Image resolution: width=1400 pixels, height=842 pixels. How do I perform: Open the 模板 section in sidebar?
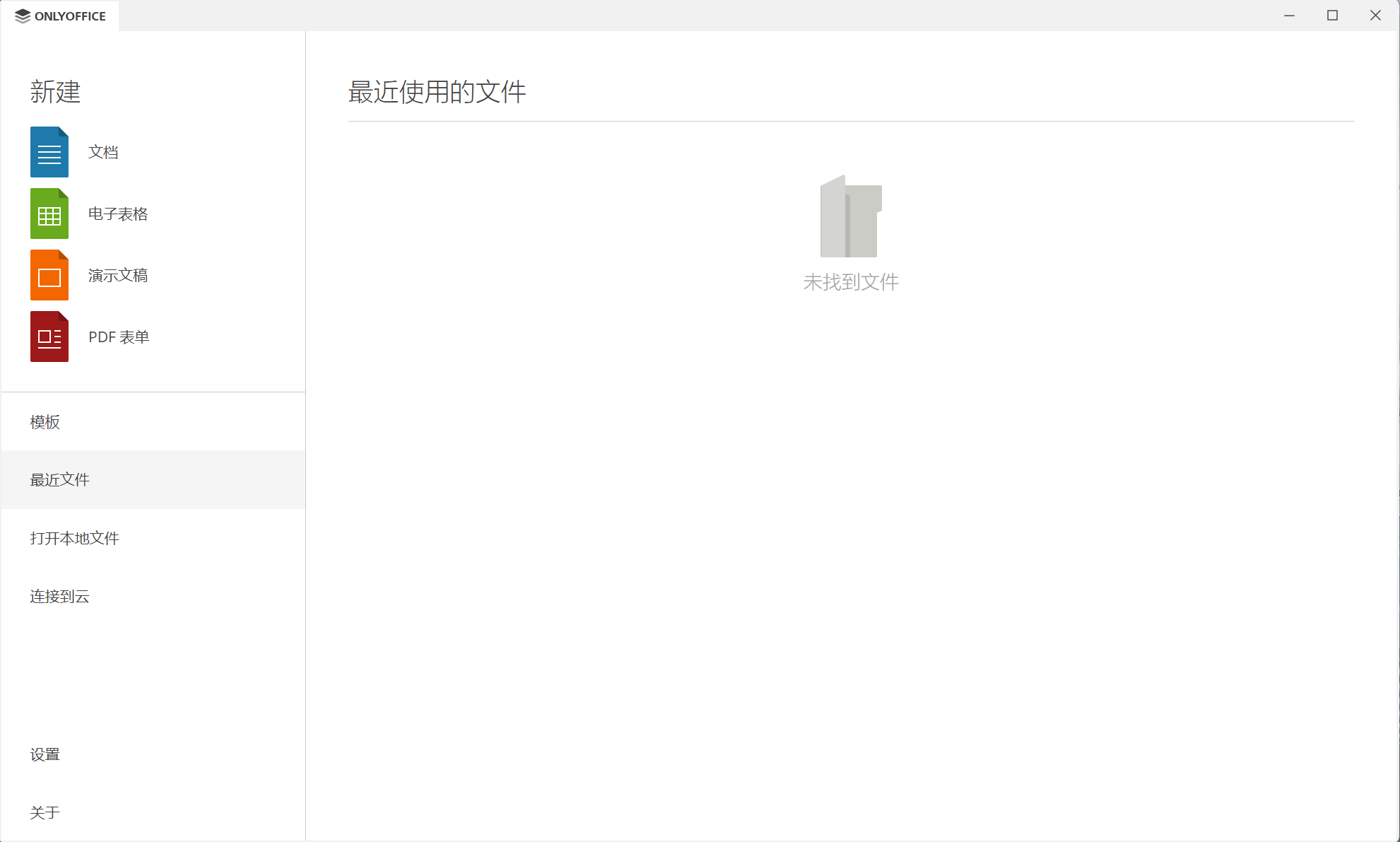pyautogui.click(x=45, y=422)
